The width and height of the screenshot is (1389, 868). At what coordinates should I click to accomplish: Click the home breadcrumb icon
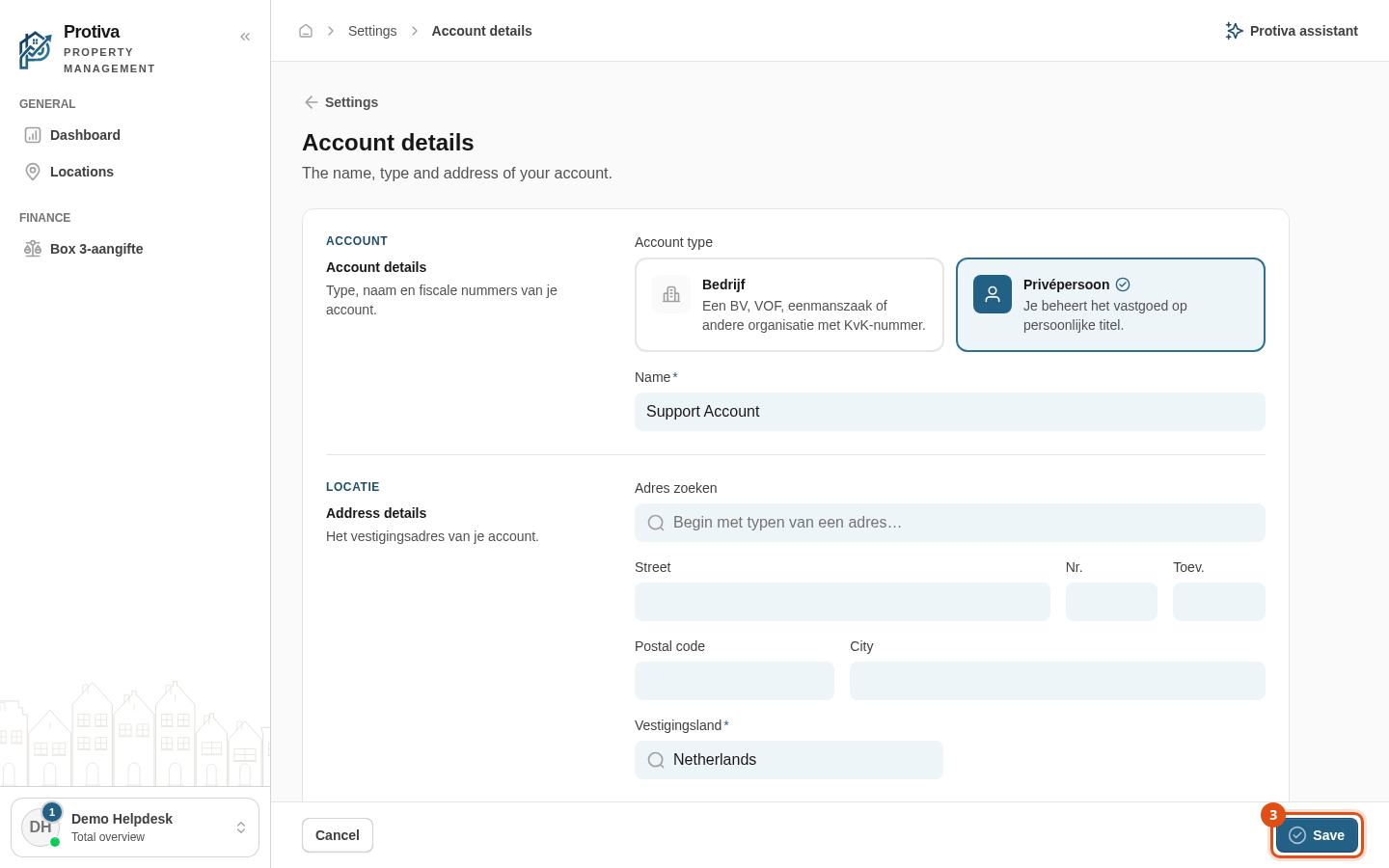[306, 31]
